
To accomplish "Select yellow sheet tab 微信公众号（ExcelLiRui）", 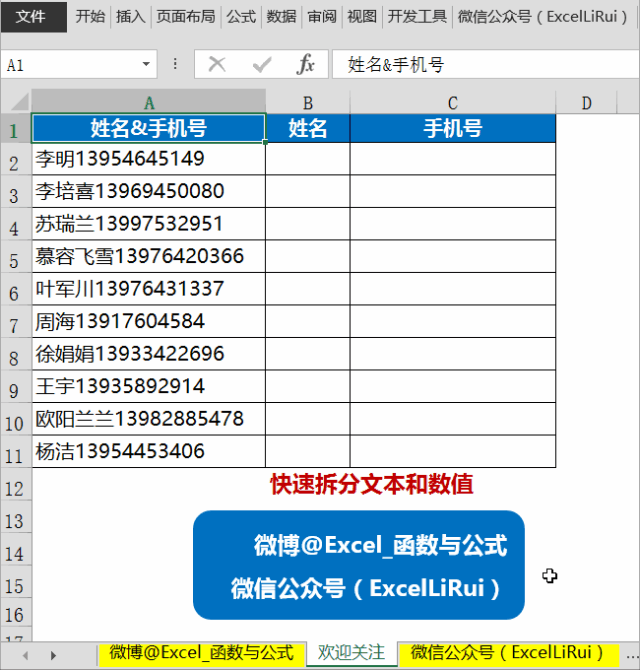I will click(x=508, y=653).
